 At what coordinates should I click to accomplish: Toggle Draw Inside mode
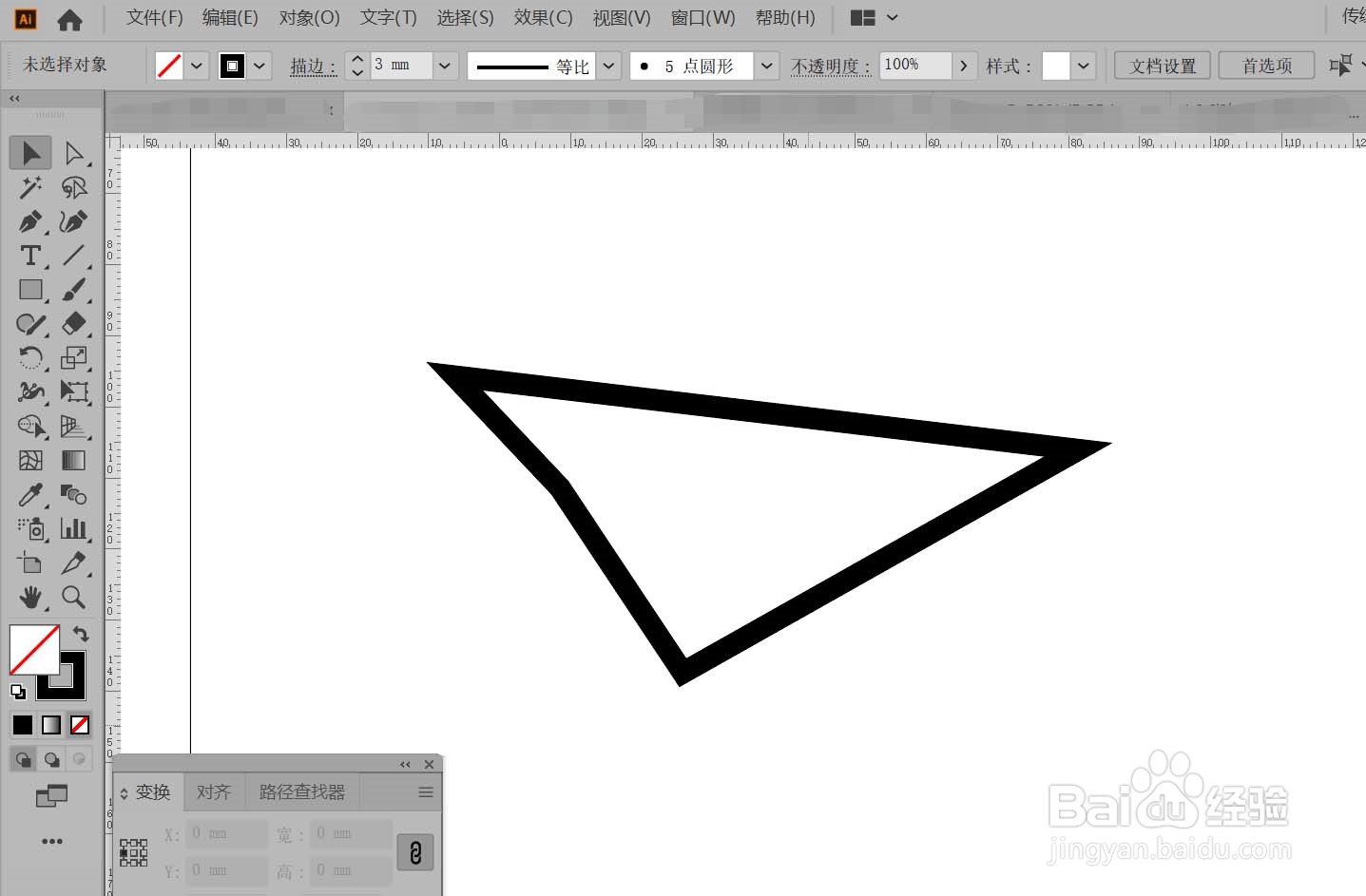tap(79, 759)
